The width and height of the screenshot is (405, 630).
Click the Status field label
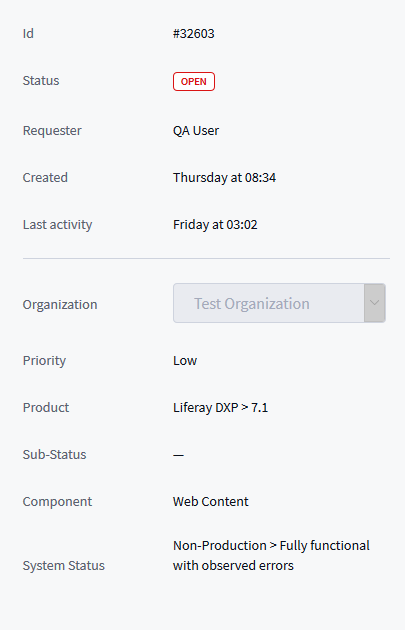click(41, 80)
